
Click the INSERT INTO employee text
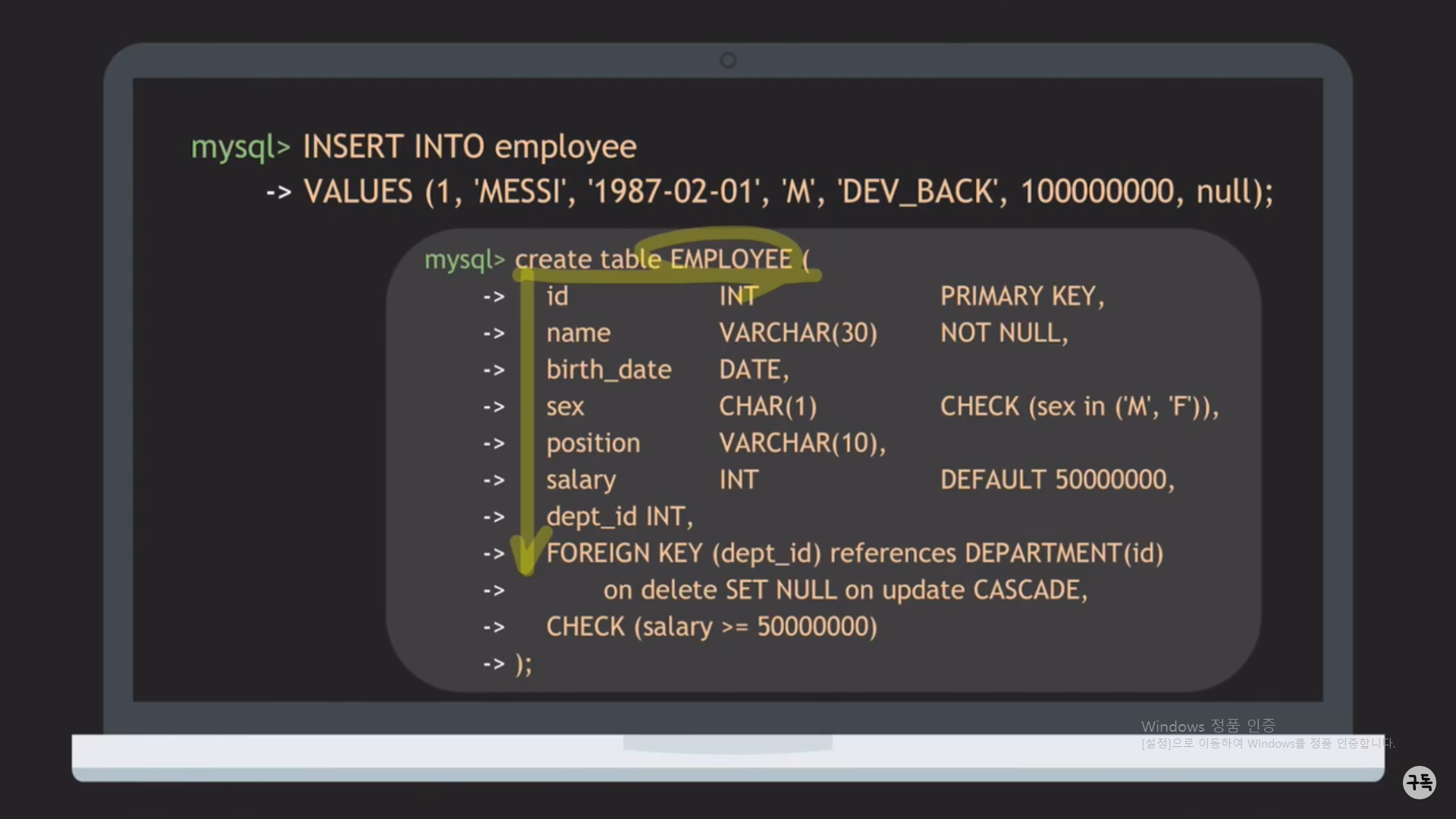[469, 146]
